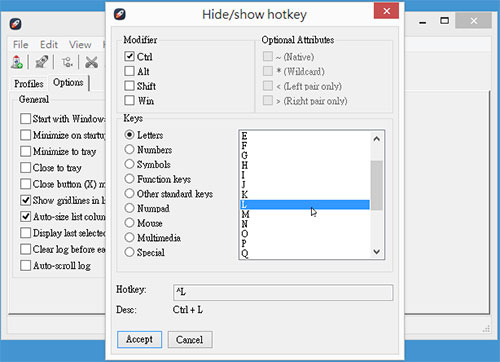Switch to the Profiles tab
This screenshot has width=500, height=362.
(x=29, y=84)
